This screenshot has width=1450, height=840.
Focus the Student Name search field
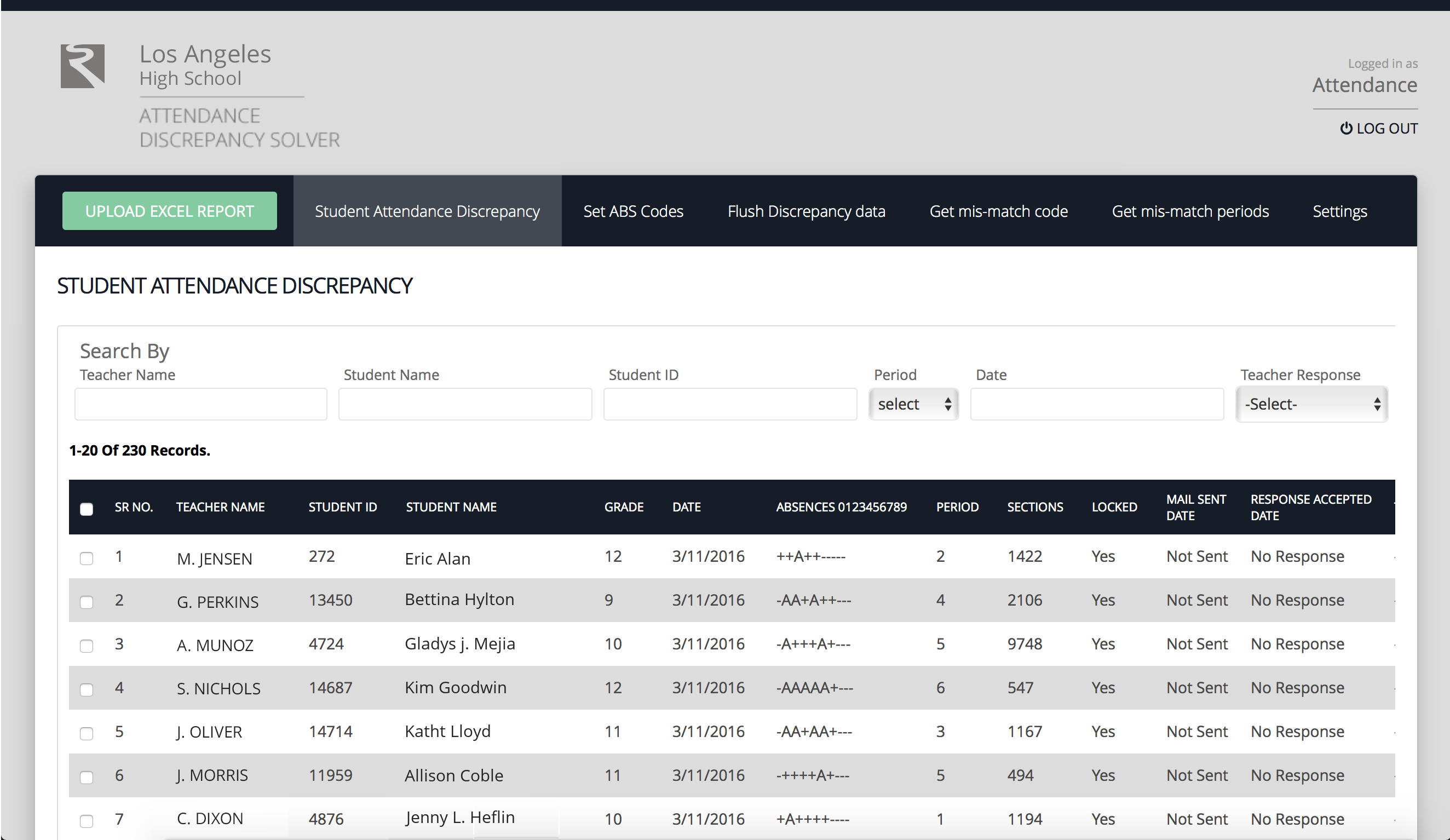click(x=465, y=404)
